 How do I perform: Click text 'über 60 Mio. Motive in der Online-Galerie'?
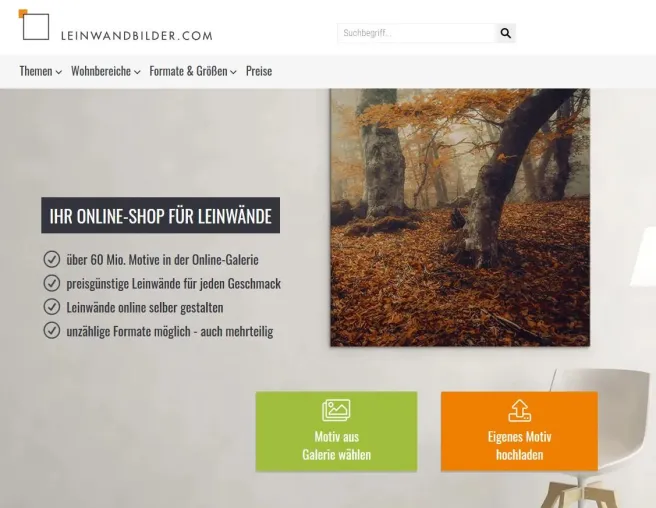click(162, 260)
